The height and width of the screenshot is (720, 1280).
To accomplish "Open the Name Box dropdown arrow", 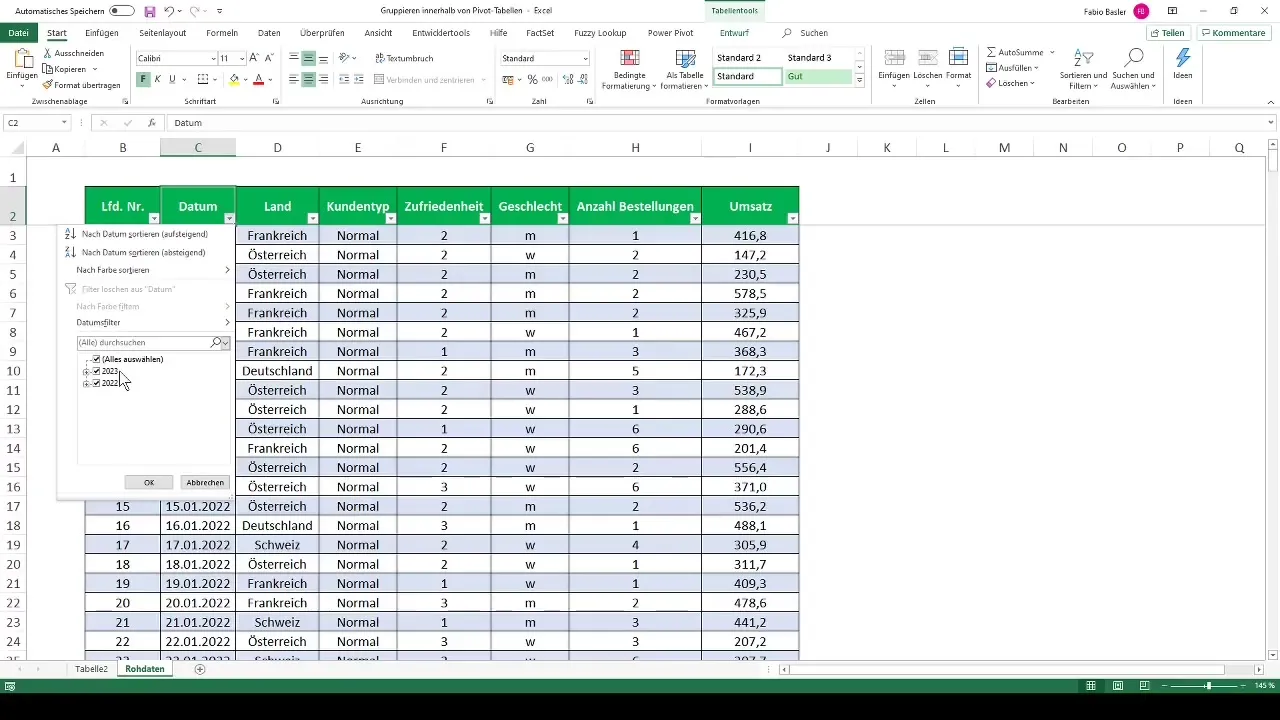I will point(64,123).
